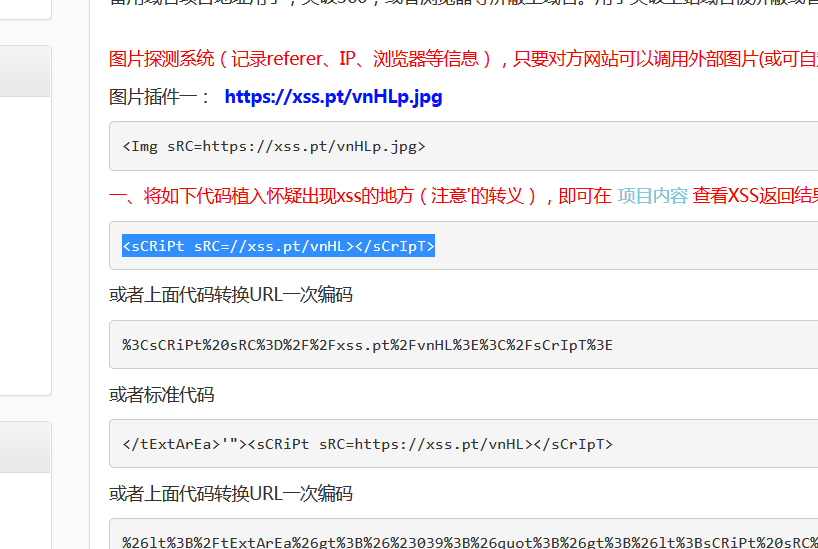818x549 pixels.
Task: Click 或者上面代码转换URL一次编码 heading above the %3CsCRiPt code
Action: pos(231,295)
